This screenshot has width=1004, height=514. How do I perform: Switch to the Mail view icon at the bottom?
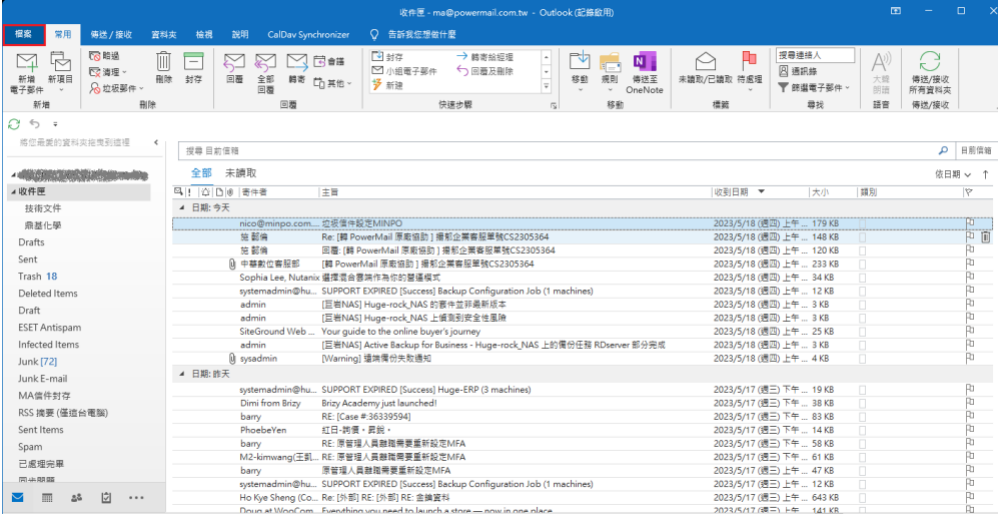(17, 497)
